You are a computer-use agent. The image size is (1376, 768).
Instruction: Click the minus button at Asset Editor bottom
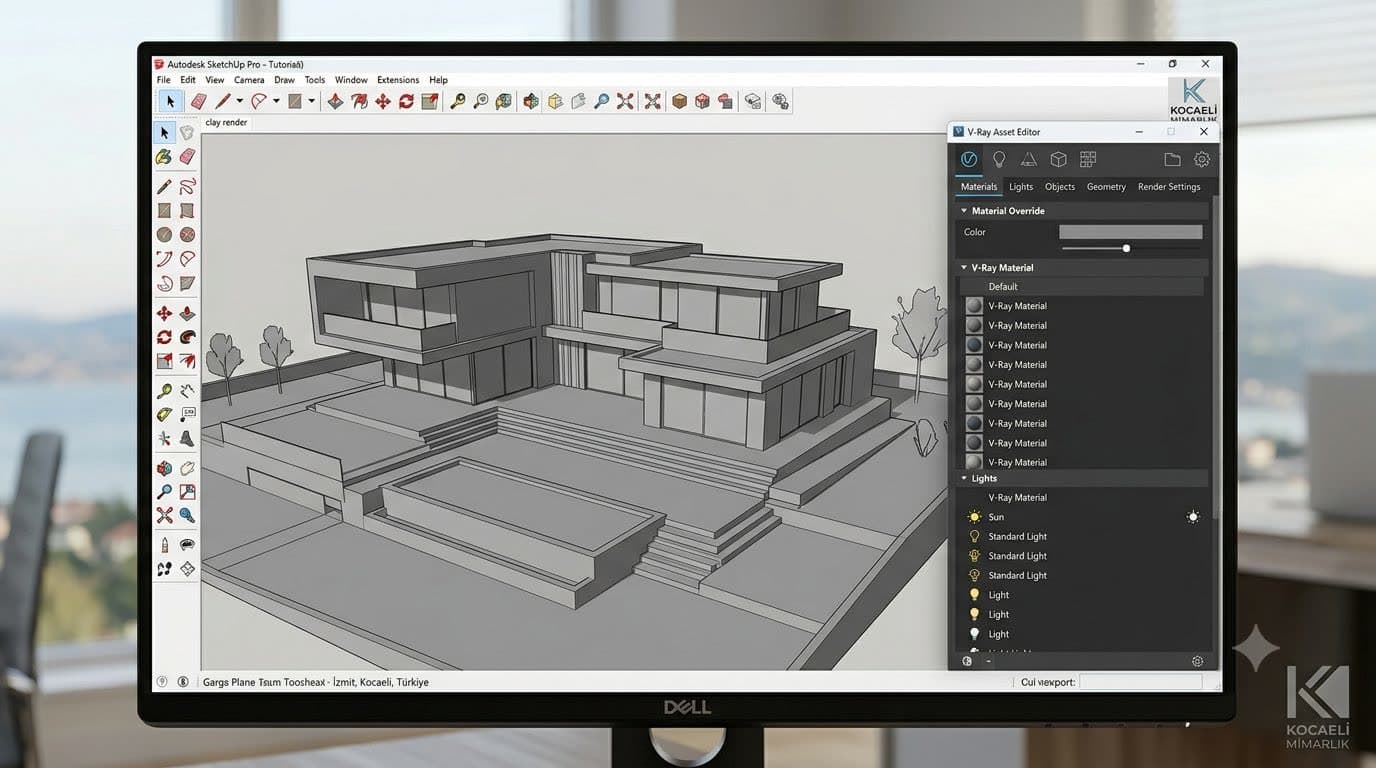988,661
